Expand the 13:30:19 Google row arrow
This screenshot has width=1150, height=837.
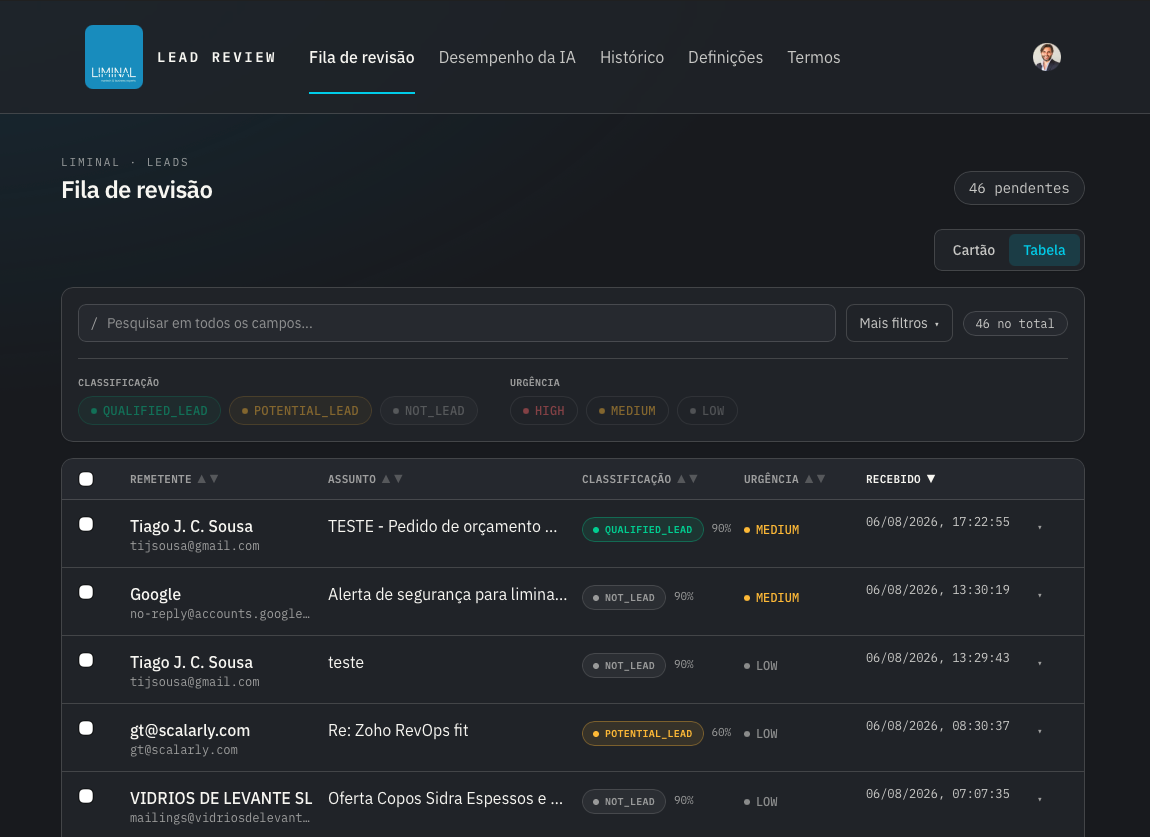pyautogui.click(x=1040, y=596)
